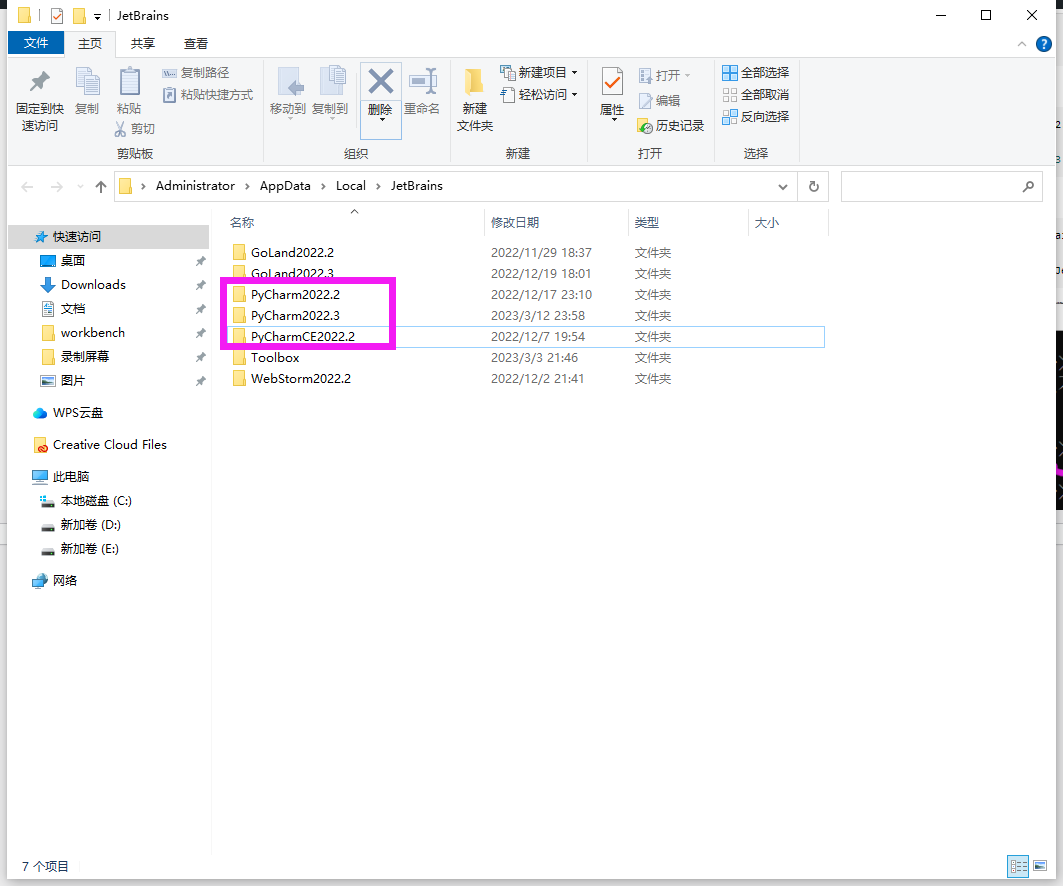Switch to large icons view in status bar
The width and height of the screenshot is (1063, 886).
point(1040,866)
